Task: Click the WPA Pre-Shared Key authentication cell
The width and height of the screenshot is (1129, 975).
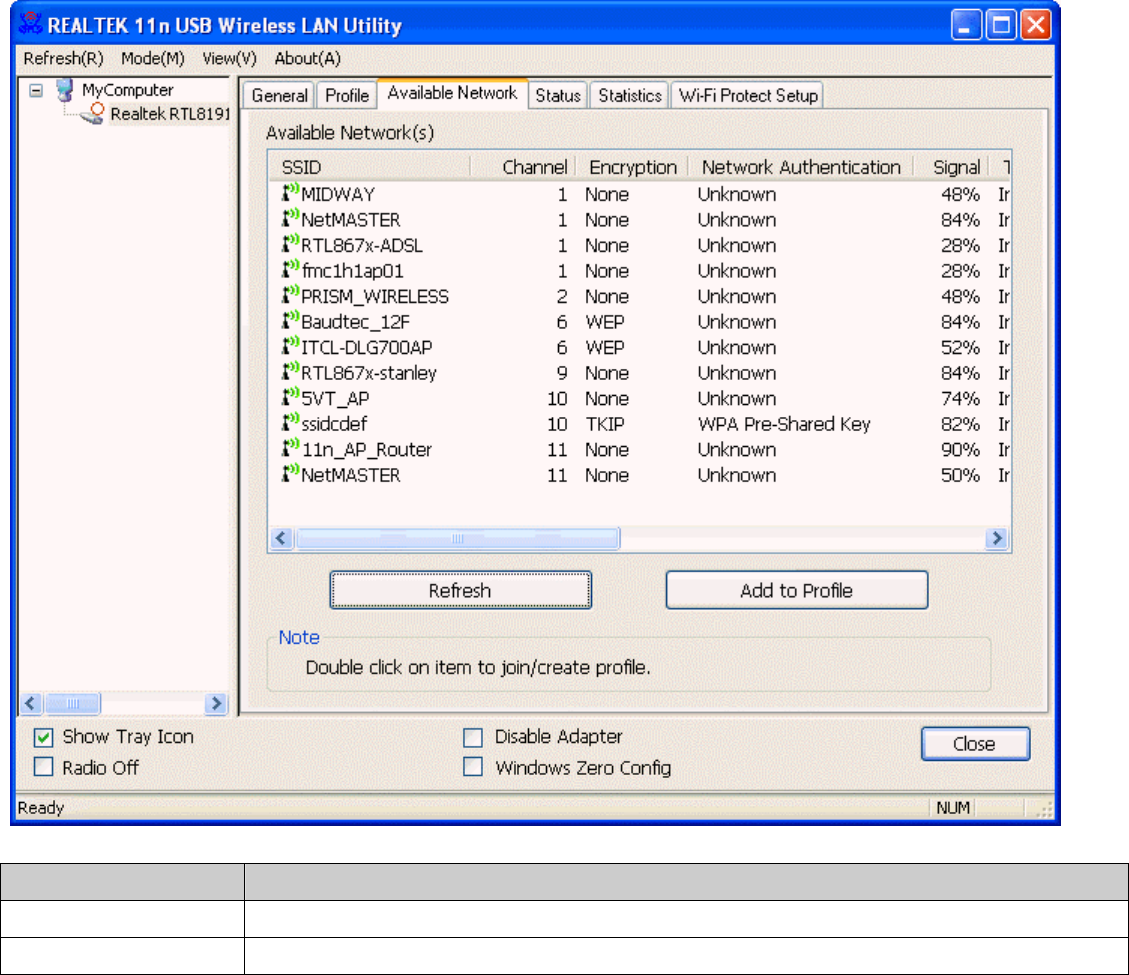Action: pyautogui.click(x=784, y=424)
